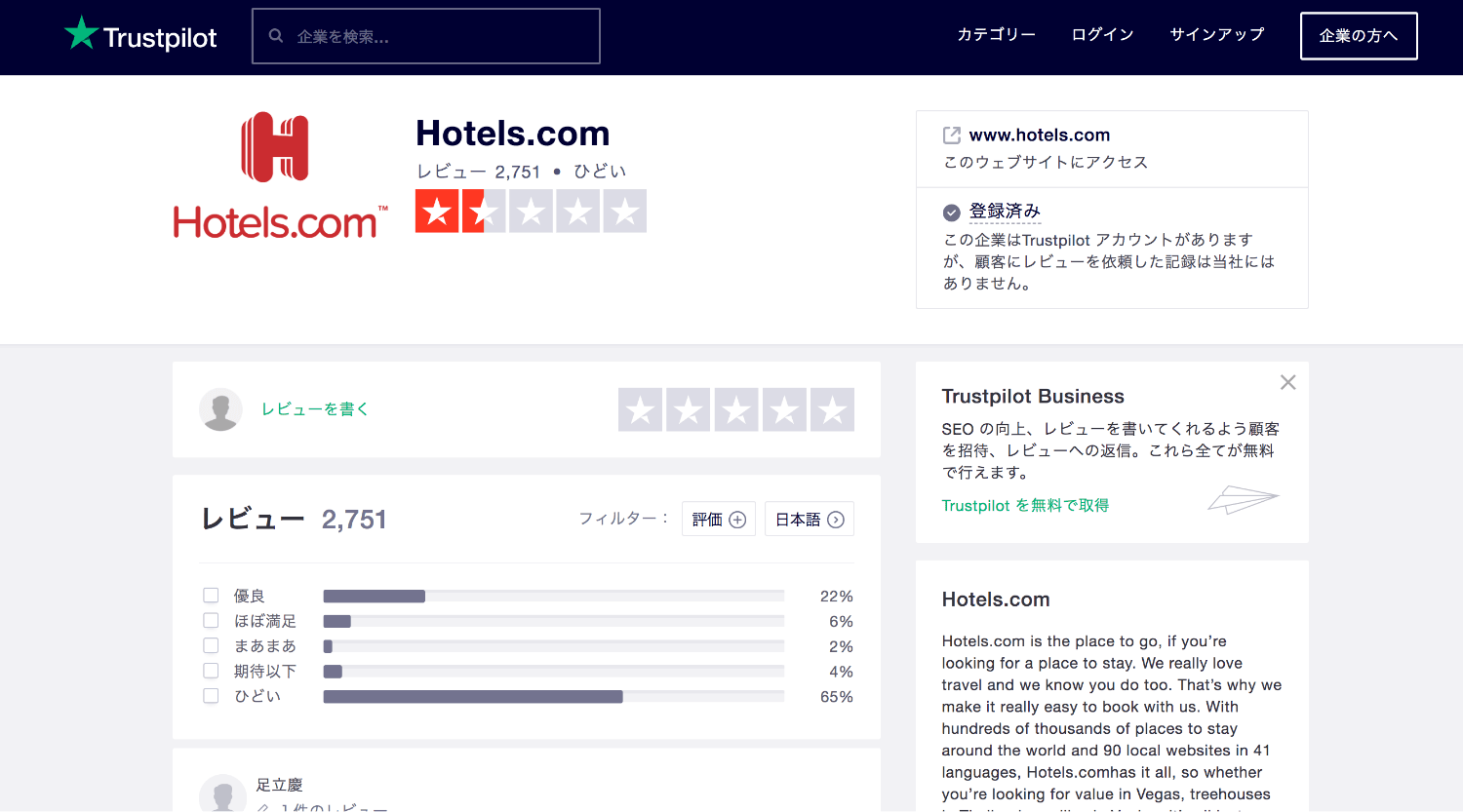Click the 6% percentage value
The height and width of the screenshot is (812, 1463).
[x=842, y=621]
